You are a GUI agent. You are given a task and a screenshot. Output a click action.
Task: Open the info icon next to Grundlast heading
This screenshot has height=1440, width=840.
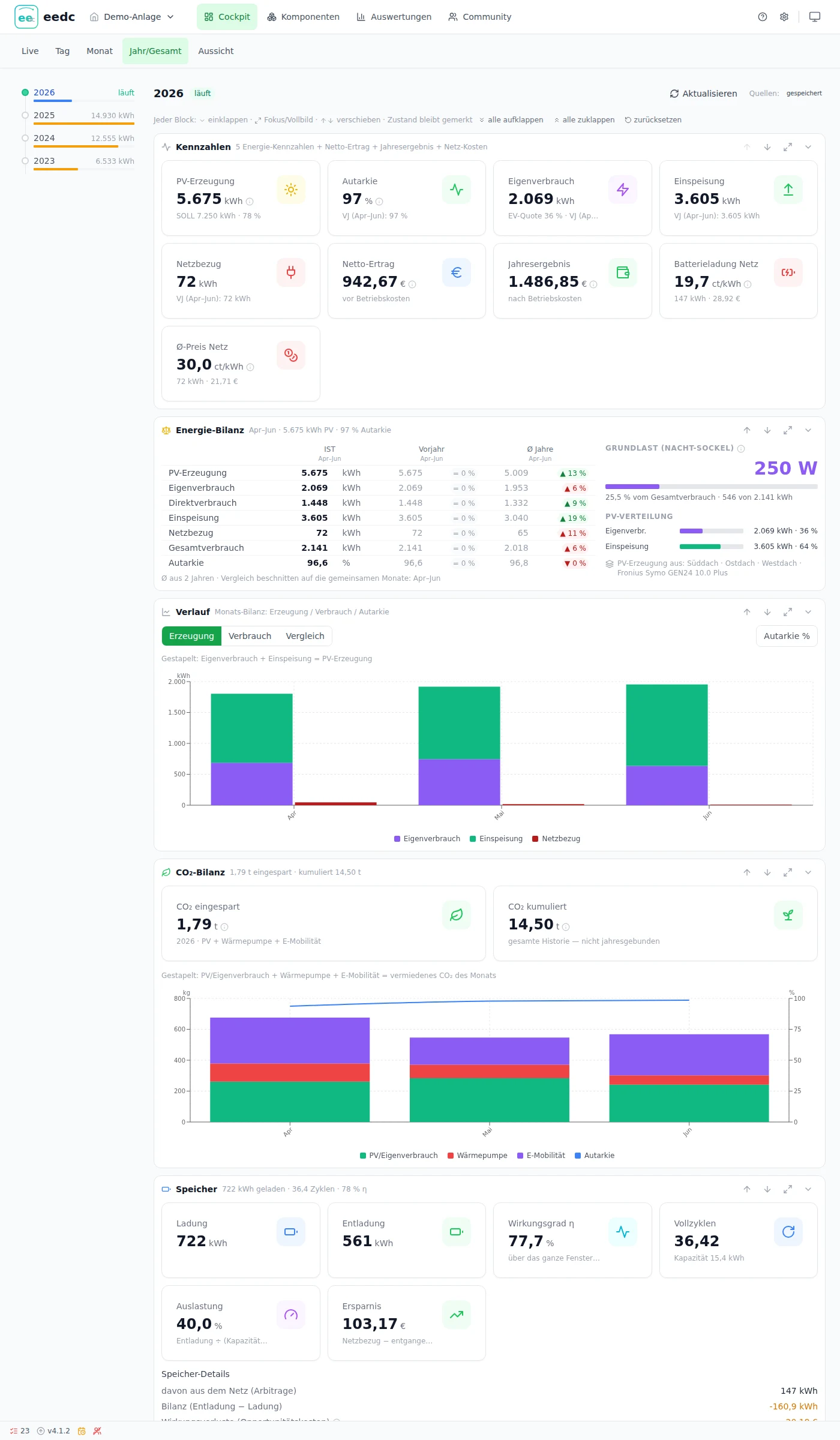coord(741,449)
